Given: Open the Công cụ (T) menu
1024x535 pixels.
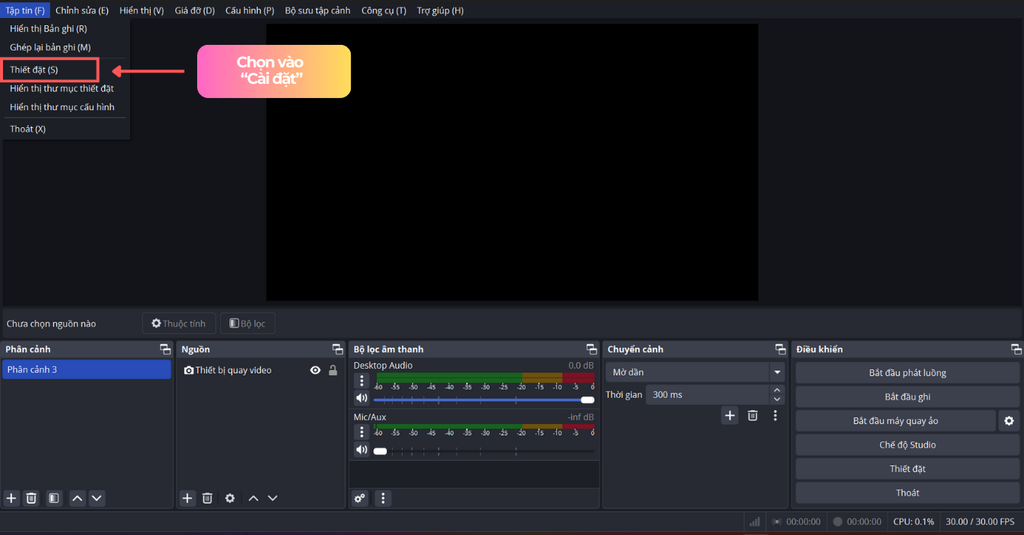Looking at the screenshot, I should pos(383,10).
